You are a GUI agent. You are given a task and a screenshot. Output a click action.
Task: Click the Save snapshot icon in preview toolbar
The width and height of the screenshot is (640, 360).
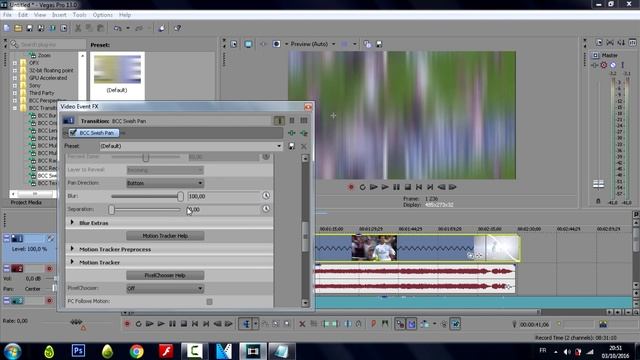coord(379,44)
